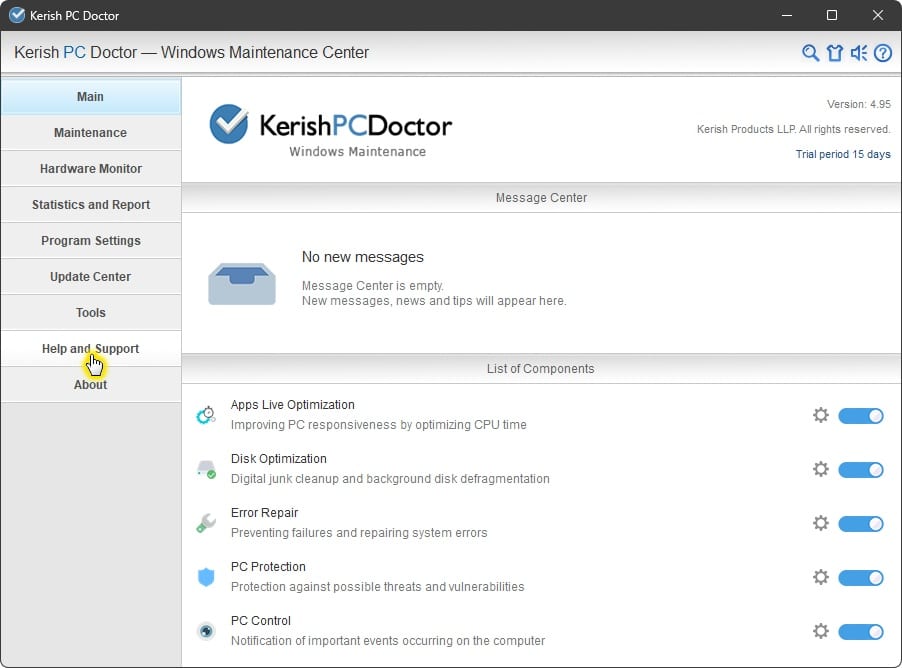Click the shirt-shaped skin icon in header
The height and width of the screenshot is (668, 902).
835,53
